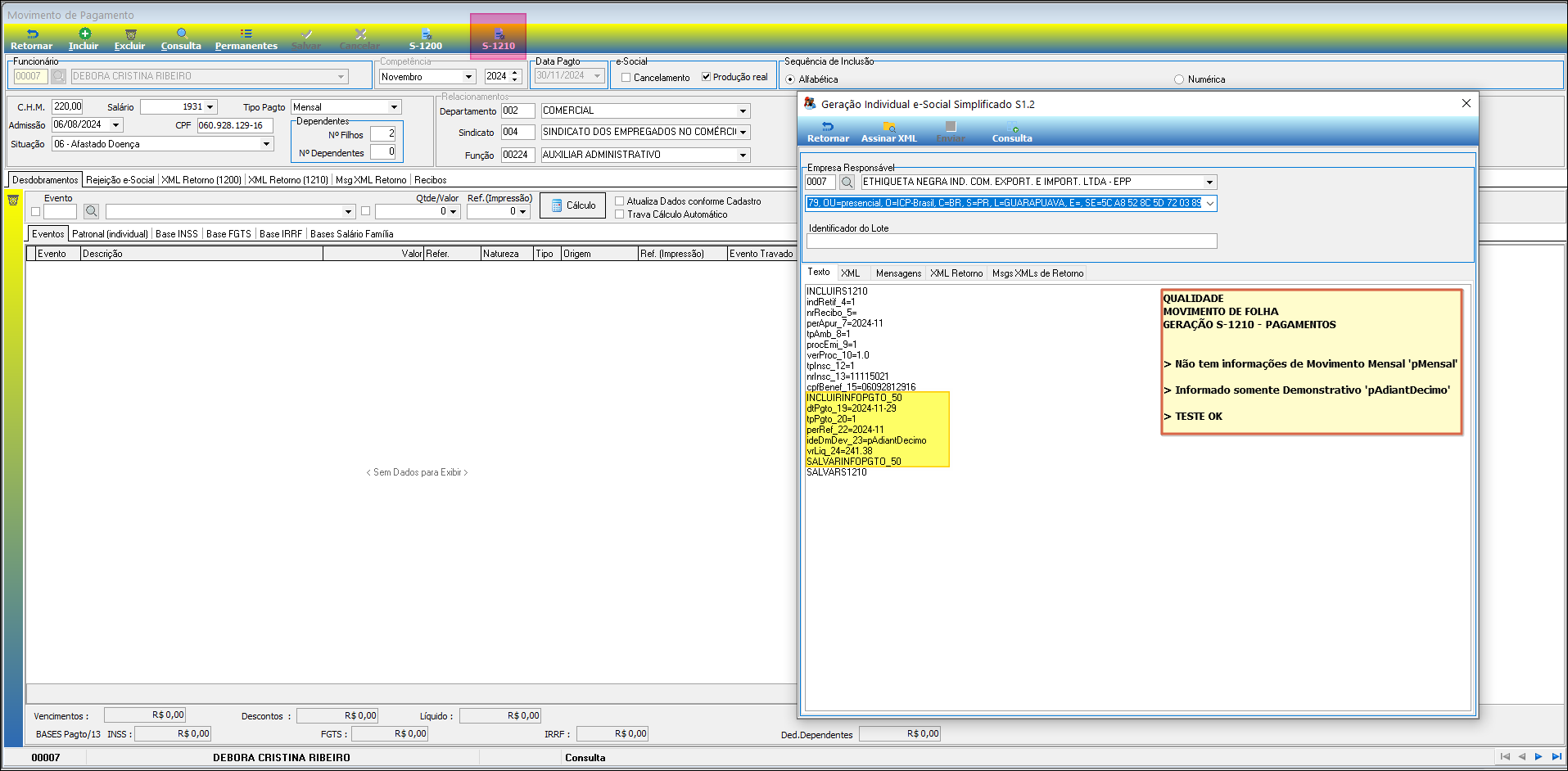Click the Retornar toolbar icon in main window
Screen dimensions: 1568x771
tap(32, 34)
